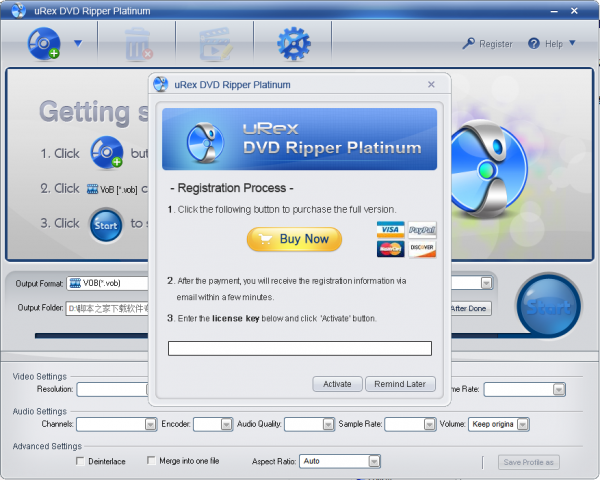Click the disc icon in step 1
Viewport: 600px width, 480px height.
[107, 153]
